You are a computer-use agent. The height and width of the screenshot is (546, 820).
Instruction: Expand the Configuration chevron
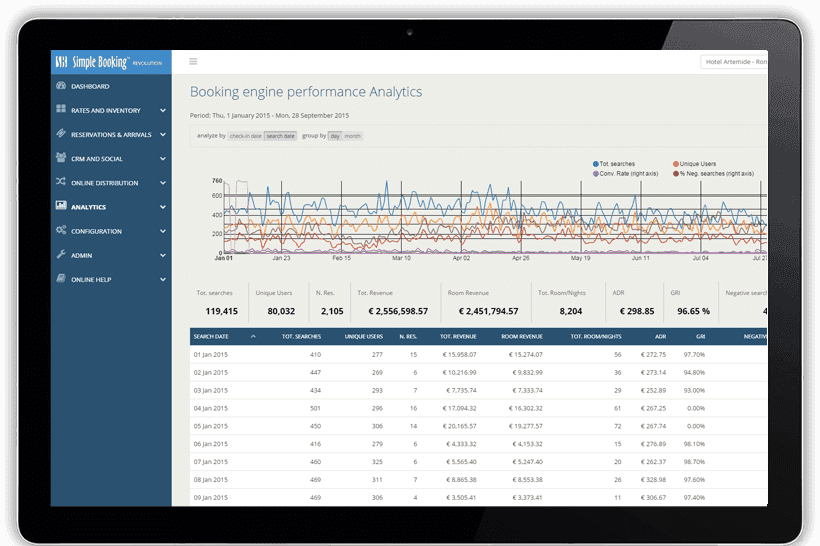pos(163,232)
